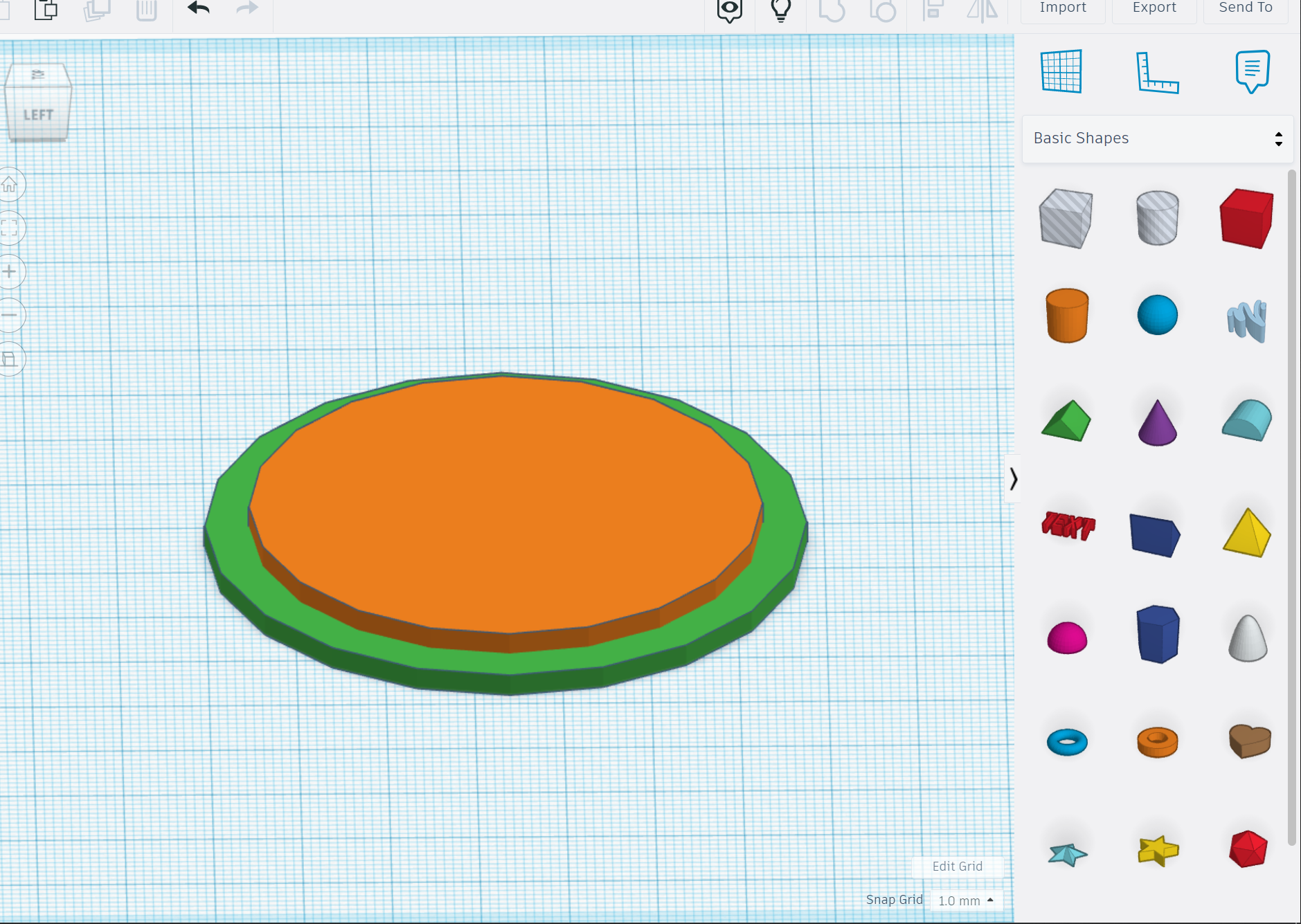
Task: Select the Torus shape
Action: point(1066,741)
